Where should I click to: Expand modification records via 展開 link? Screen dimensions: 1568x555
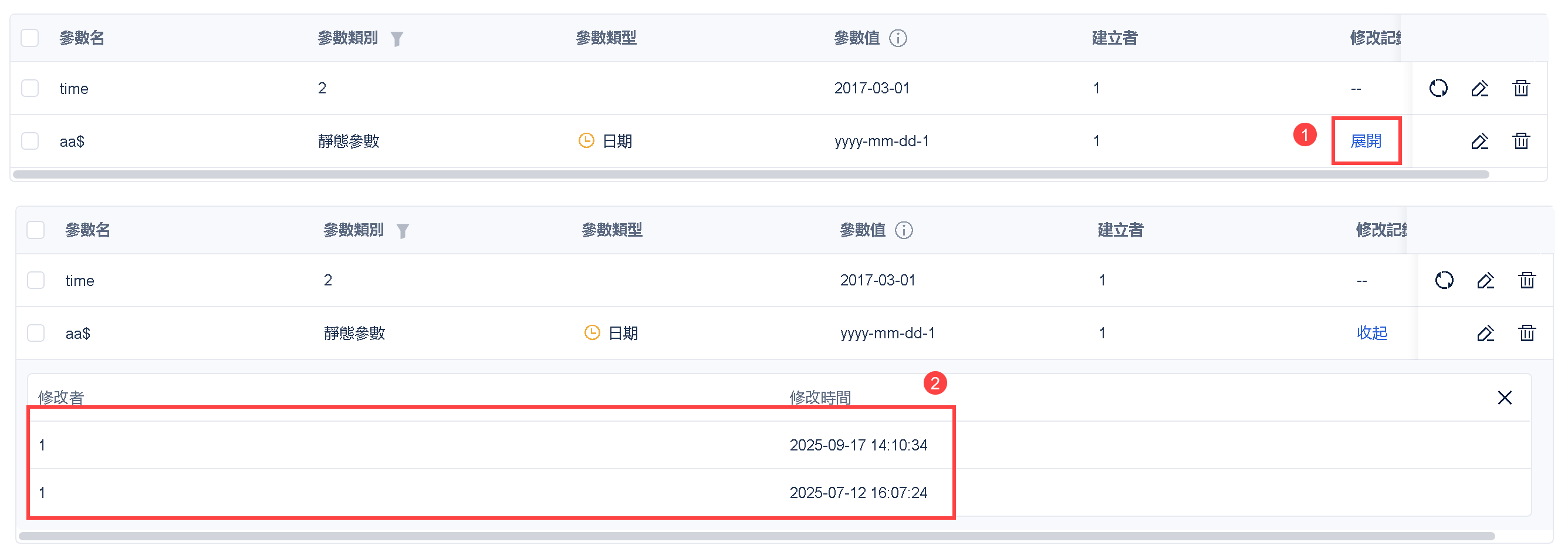[1366, 142]
